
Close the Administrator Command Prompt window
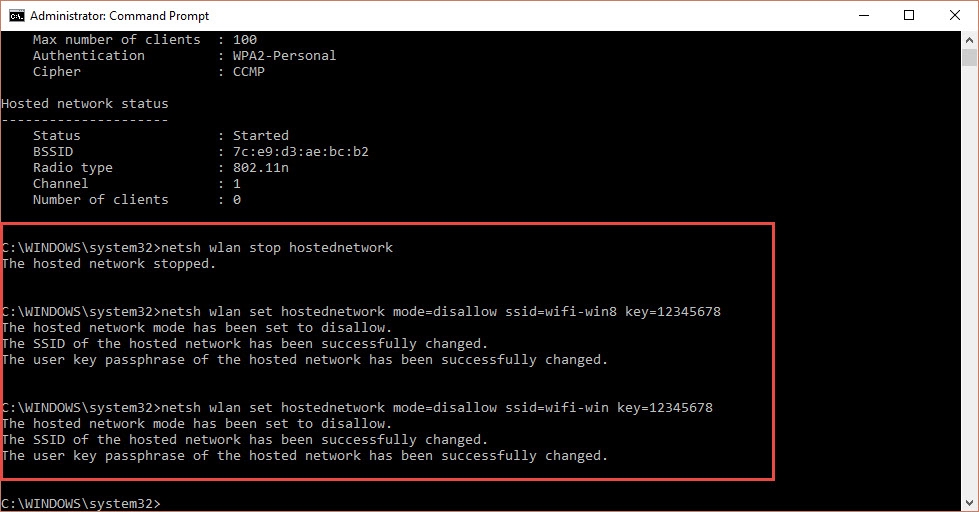[954, 15]
